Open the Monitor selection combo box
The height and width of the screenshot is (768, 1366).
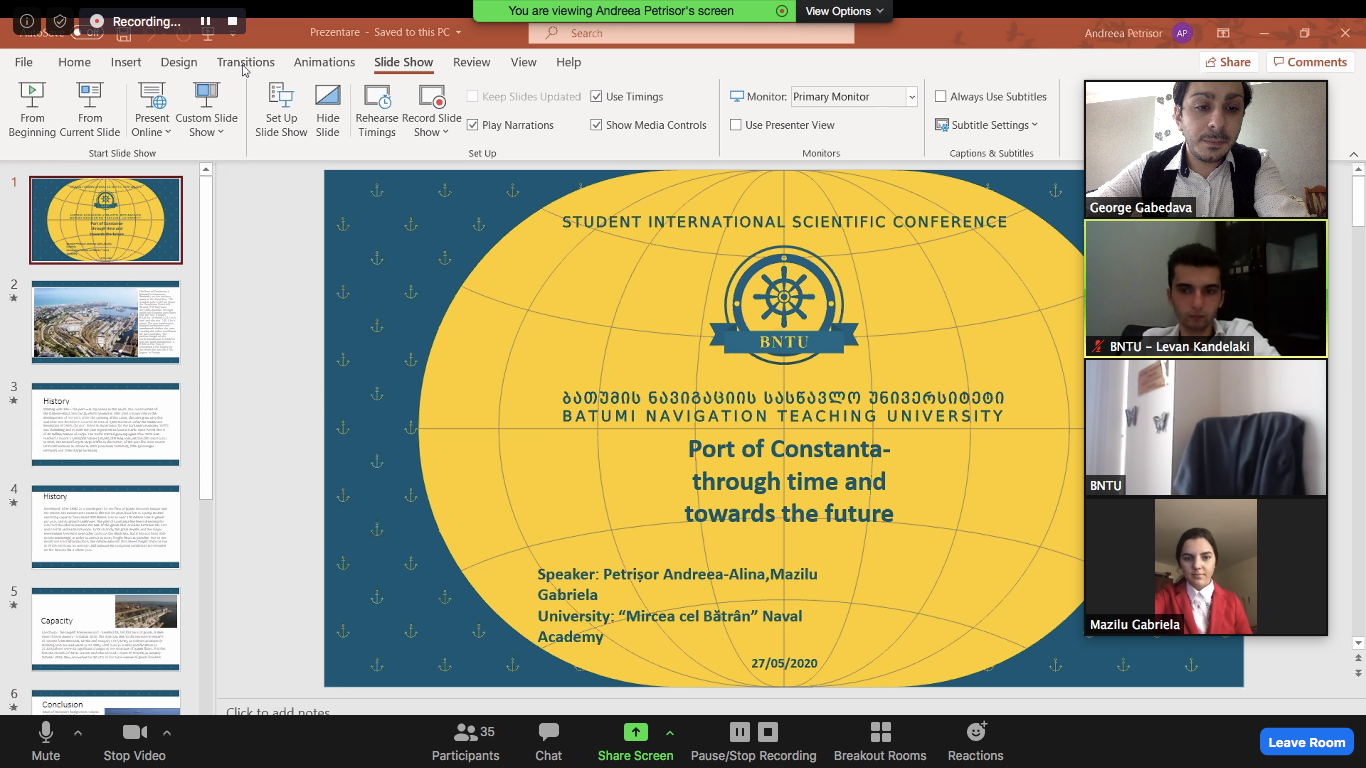tap(854, 97)
